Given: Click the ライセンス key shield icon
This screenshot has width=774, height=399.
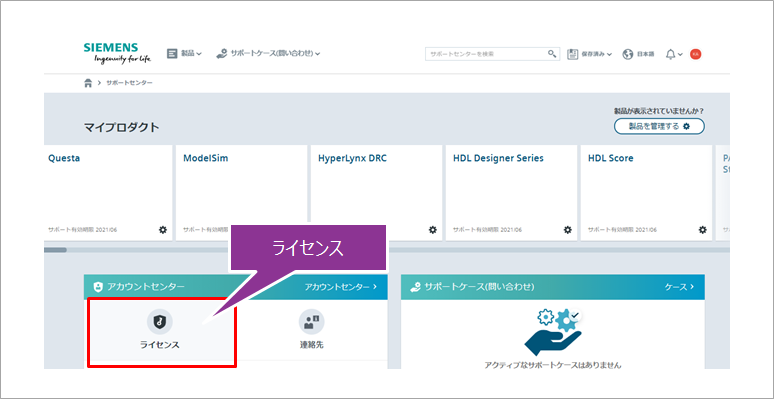Looking at the screenshot, I should pos(159,322).
